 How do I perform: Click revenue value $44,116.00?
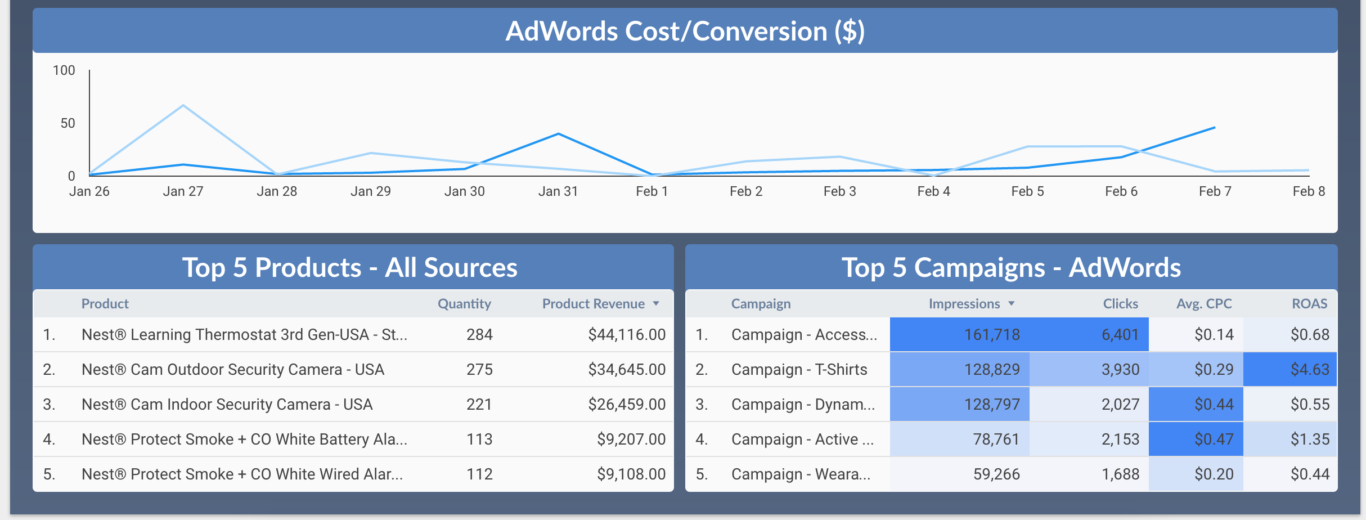[627, 334]
